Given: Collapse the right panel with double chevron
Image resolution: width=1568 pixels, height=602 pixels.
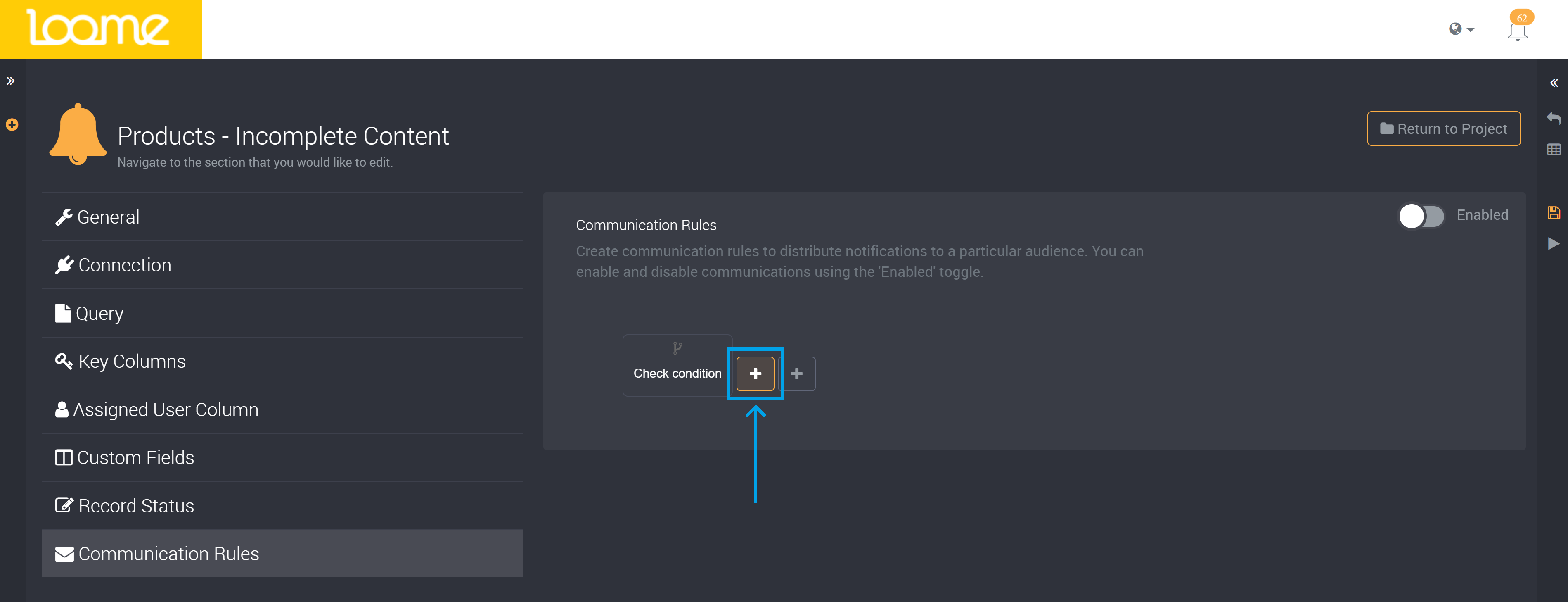Looking at the screenshot, I should click(x=1554, y=83).
